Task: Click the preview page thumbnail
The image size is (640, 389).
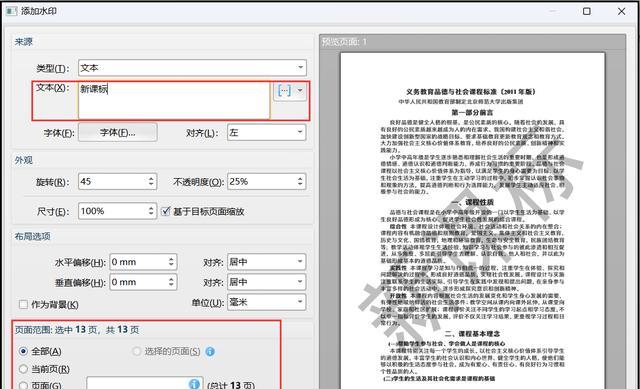Action: [473, 221]
